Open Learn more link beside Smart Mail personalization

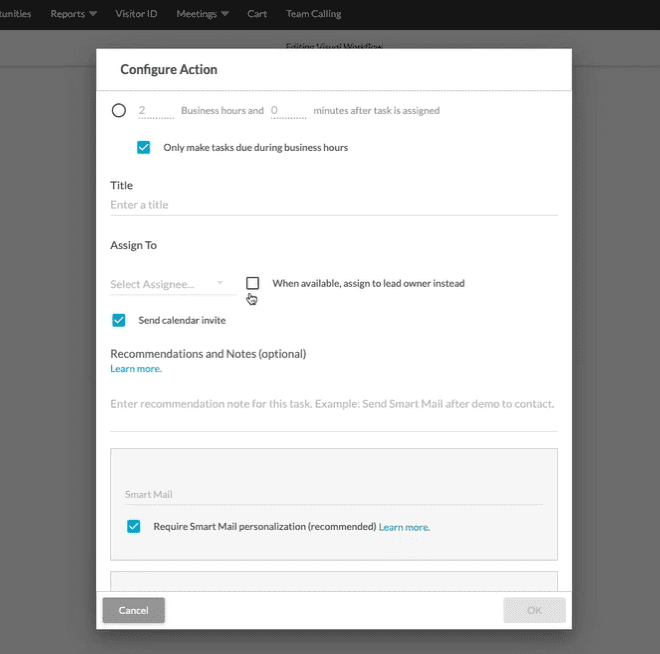click(x=404, y=527)
